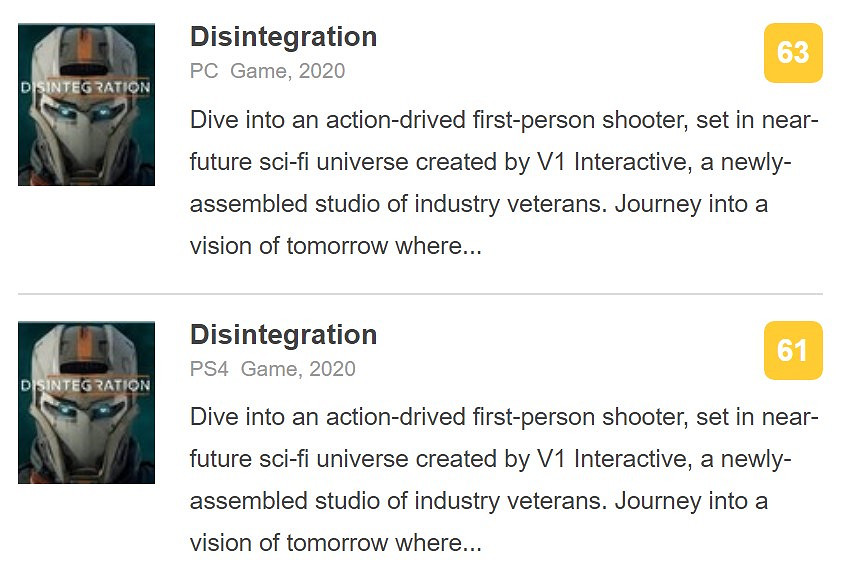This screenshot has height=576, width=853.
Task: Click the Disintegration title for PS4
Action: (283, 335)
